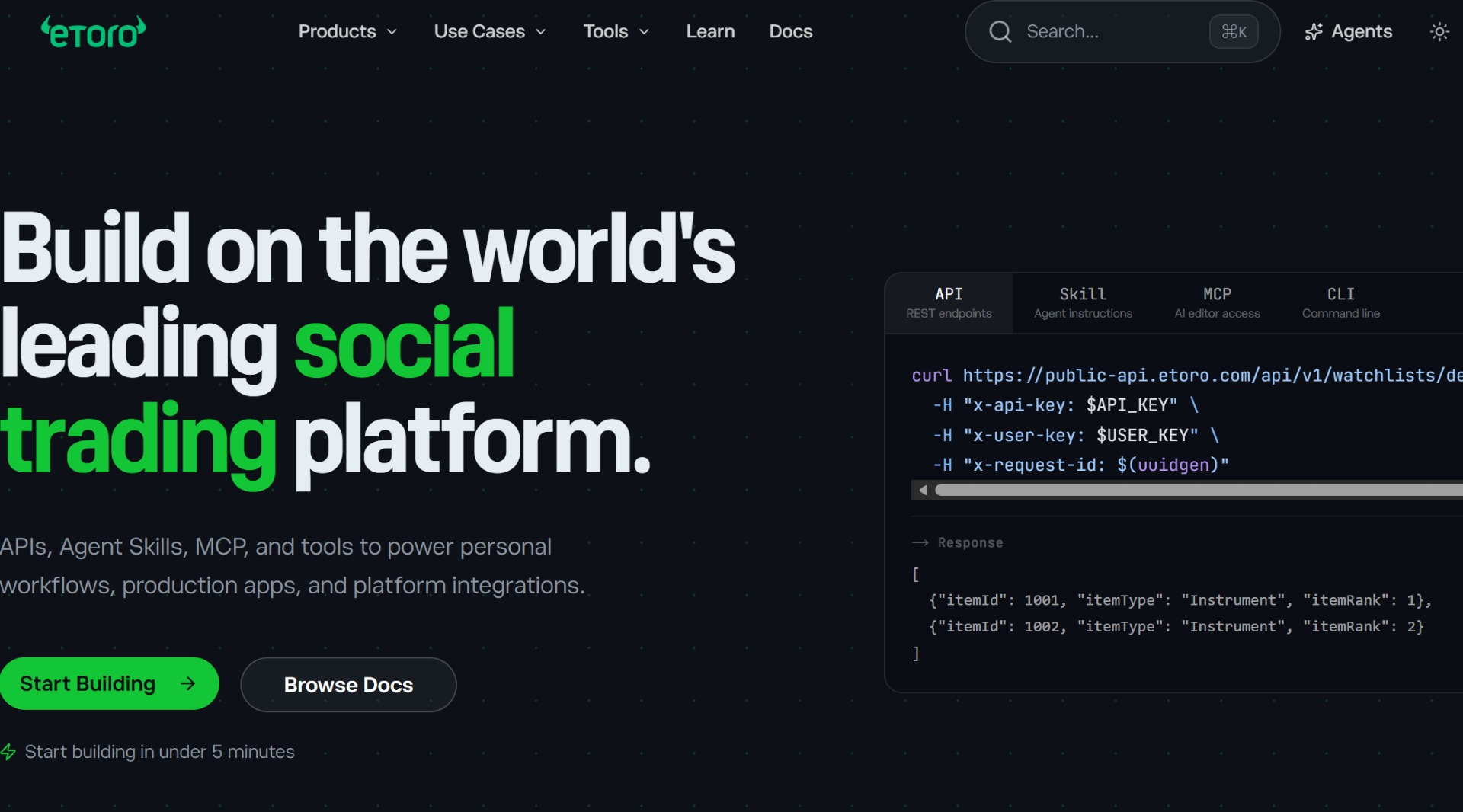This screenshot has height=812, width=1463.
Task: Open the Docs page
Action: pyautogui.click(x=790, y=31)
